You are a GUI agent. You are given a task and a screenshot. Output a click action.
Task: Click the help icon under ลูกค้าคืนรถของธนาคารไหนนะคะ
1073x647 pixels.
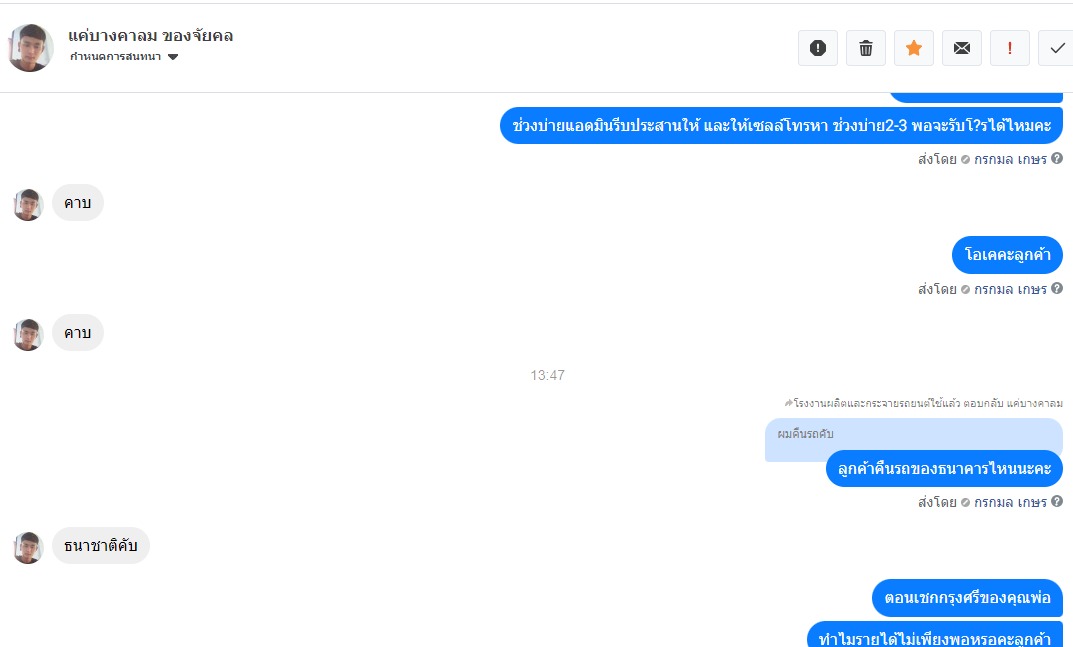tap(1057, 501)
